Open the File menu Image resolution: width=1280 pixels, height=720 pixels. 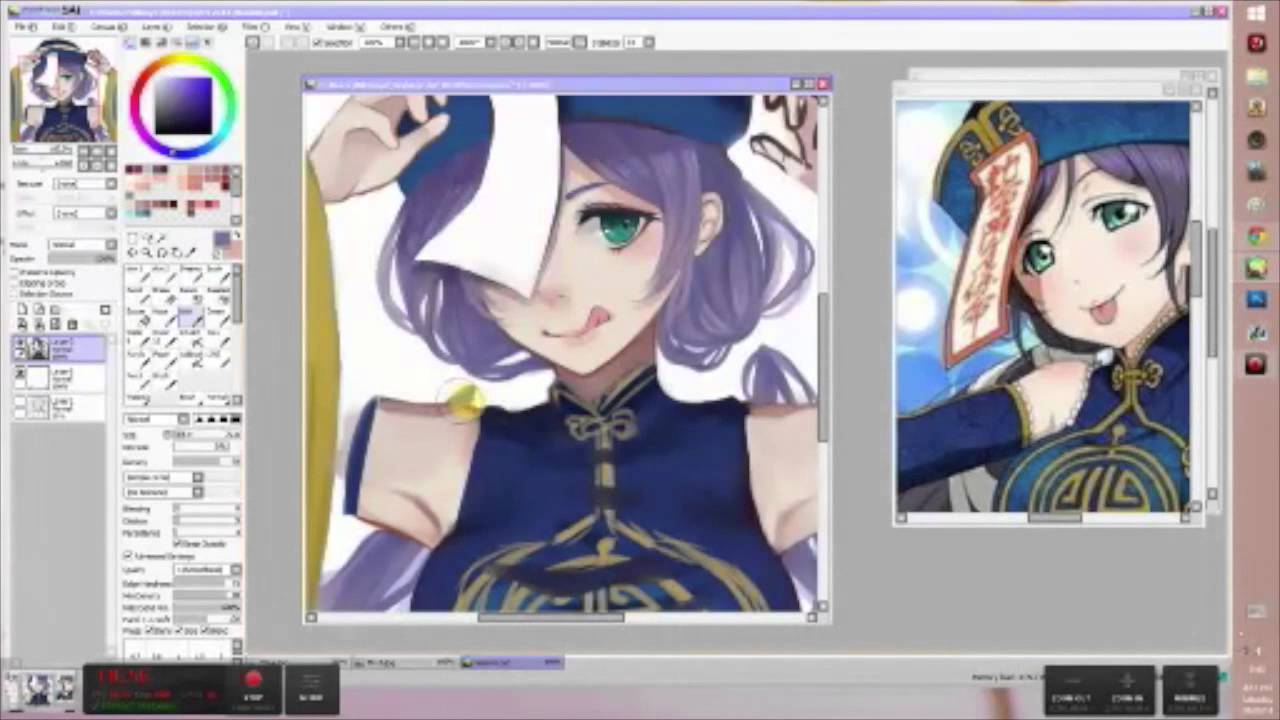coord(27,27)
